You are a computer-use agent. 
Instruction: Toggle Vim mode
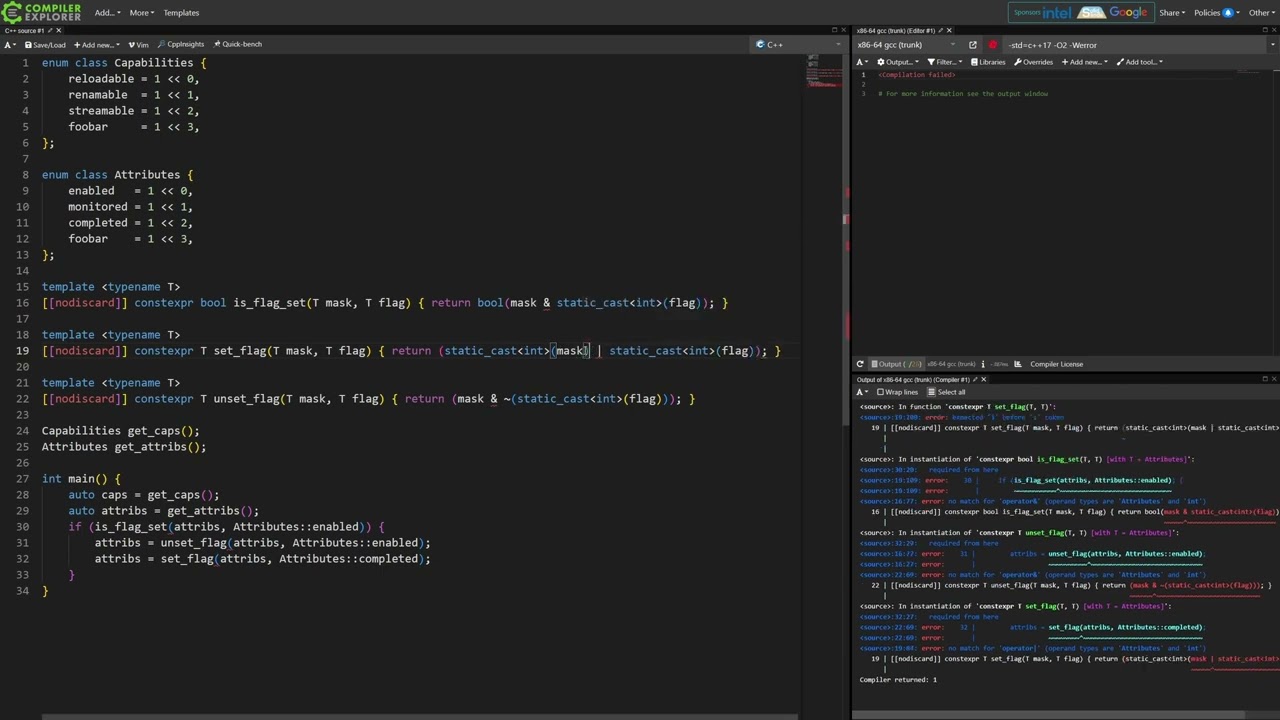coord(138,45)
